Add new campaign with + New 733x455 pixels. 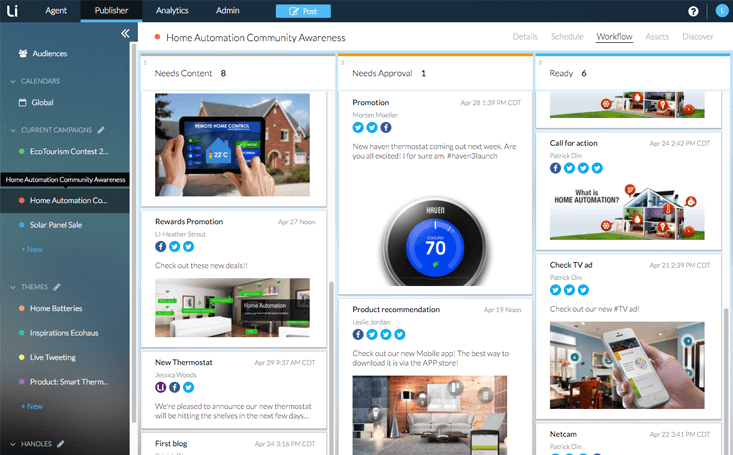pos(32,250)
